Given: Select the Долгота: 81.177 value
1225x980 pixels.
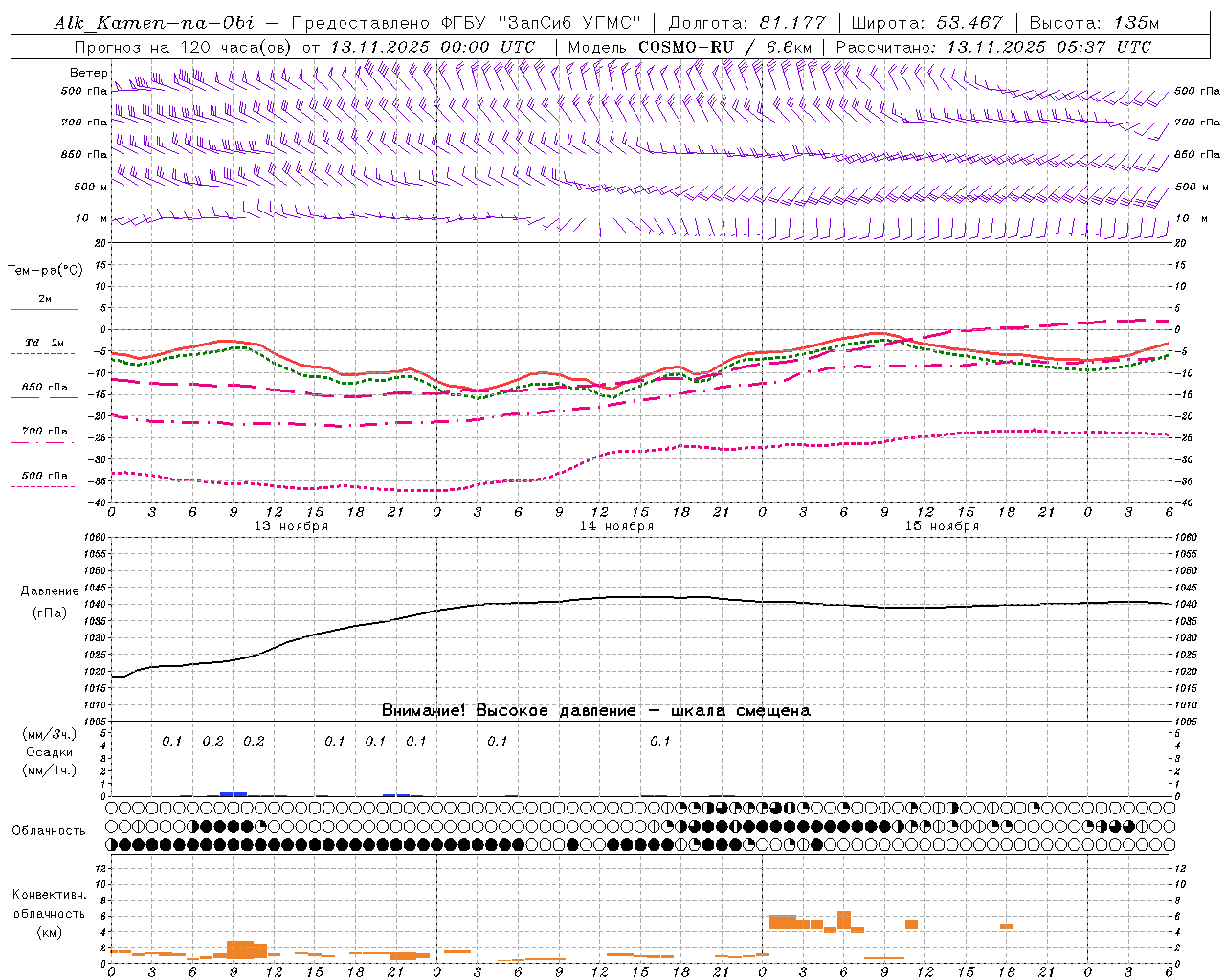Looking at the screenshot, I should 746,23.
